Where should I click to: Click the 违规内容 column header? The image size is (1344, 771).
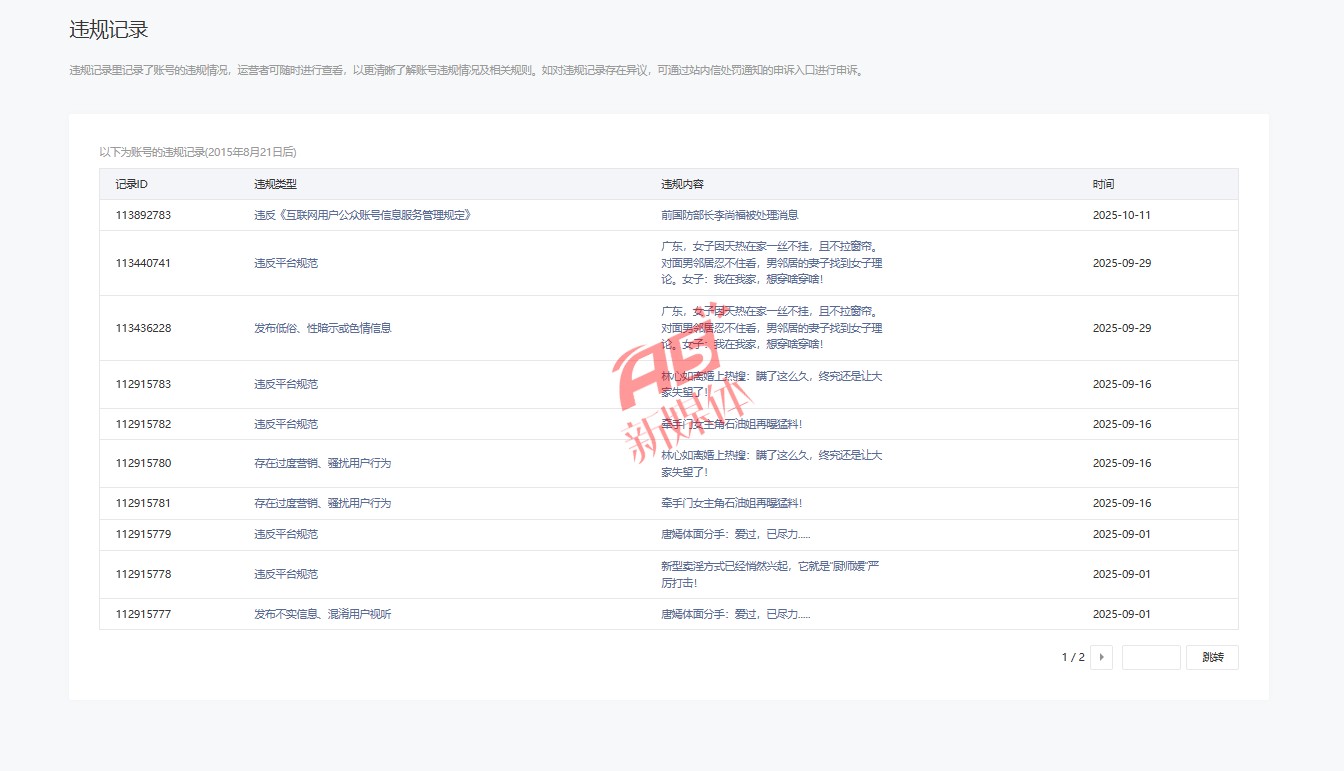point(682,184)
